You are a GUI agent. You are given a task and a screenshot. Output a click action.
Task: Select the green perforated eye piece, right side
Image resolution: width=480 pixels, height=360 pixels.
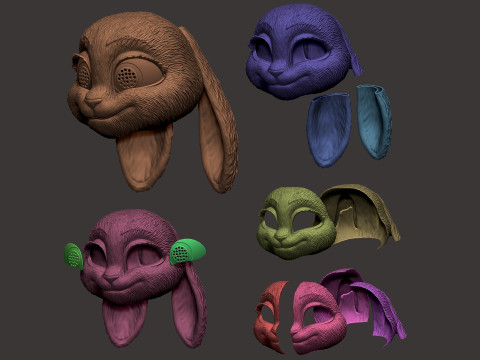pos(187,252)
